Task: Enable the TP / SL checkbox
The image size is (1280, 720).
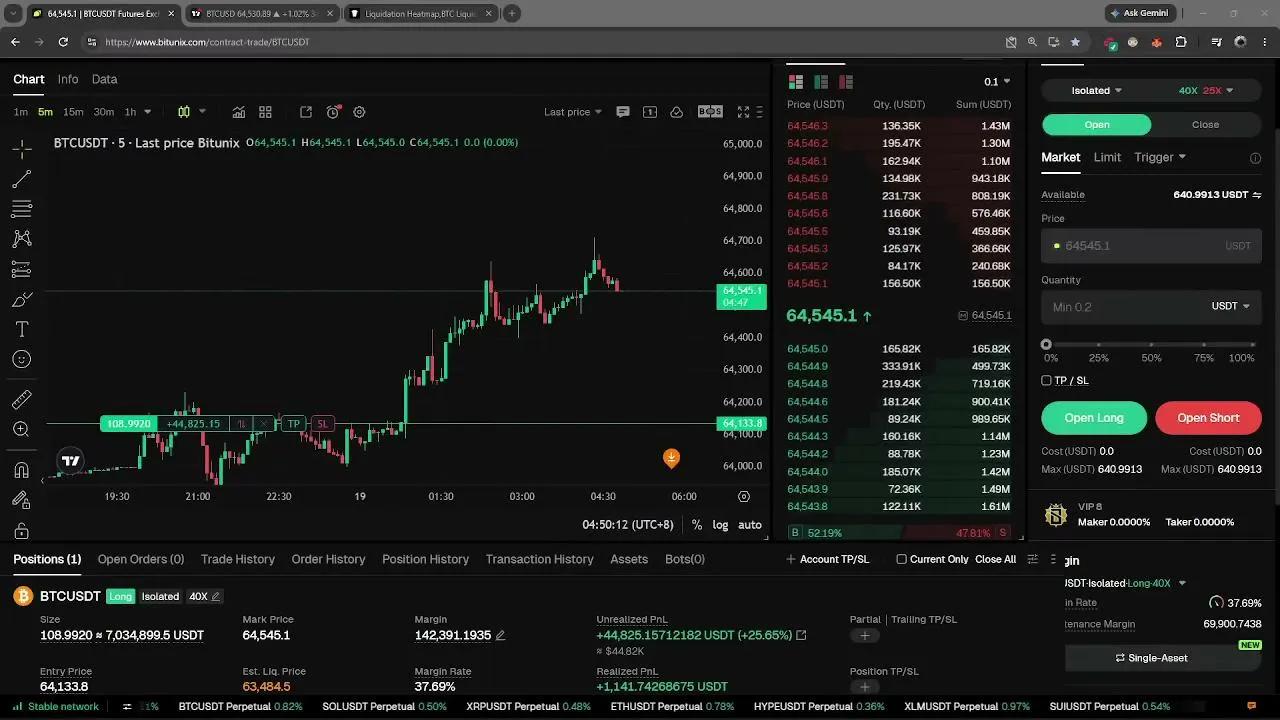Action: point(1046,380)
